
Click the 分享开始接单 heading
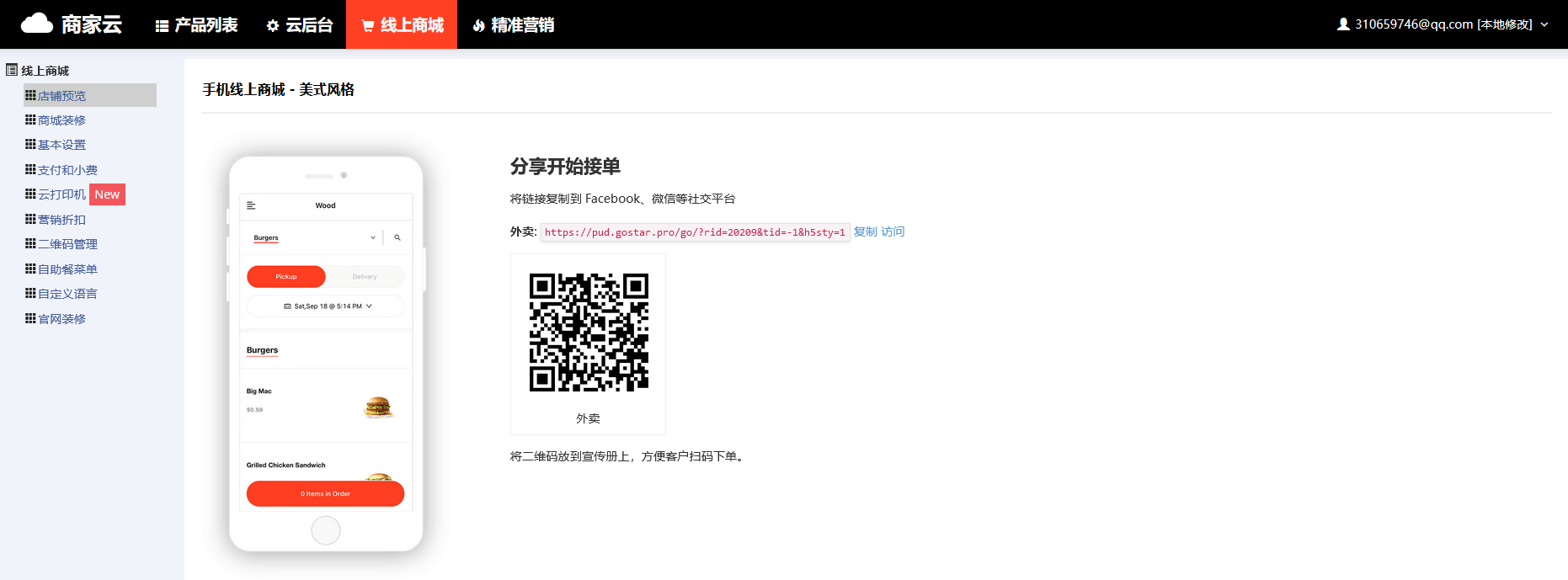[565, 167]
